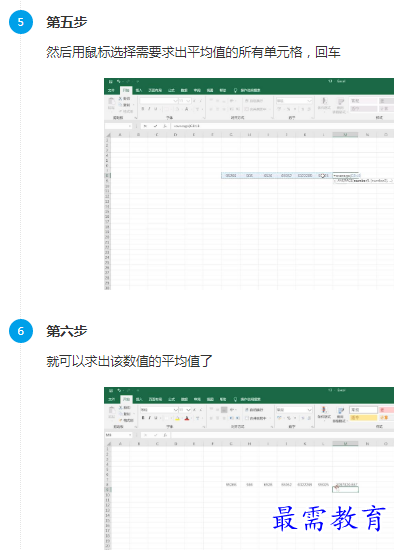
Task: Select the File tab in step 6 Excel
Action: [112, 399]
